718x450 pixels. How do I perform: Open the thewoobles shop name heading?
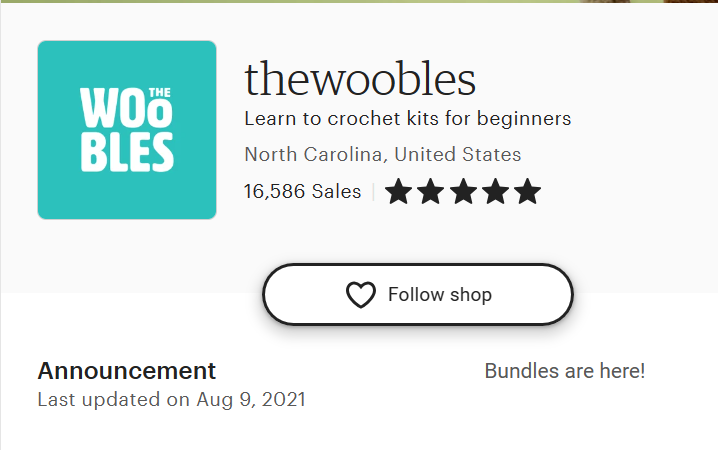(360, 79)
